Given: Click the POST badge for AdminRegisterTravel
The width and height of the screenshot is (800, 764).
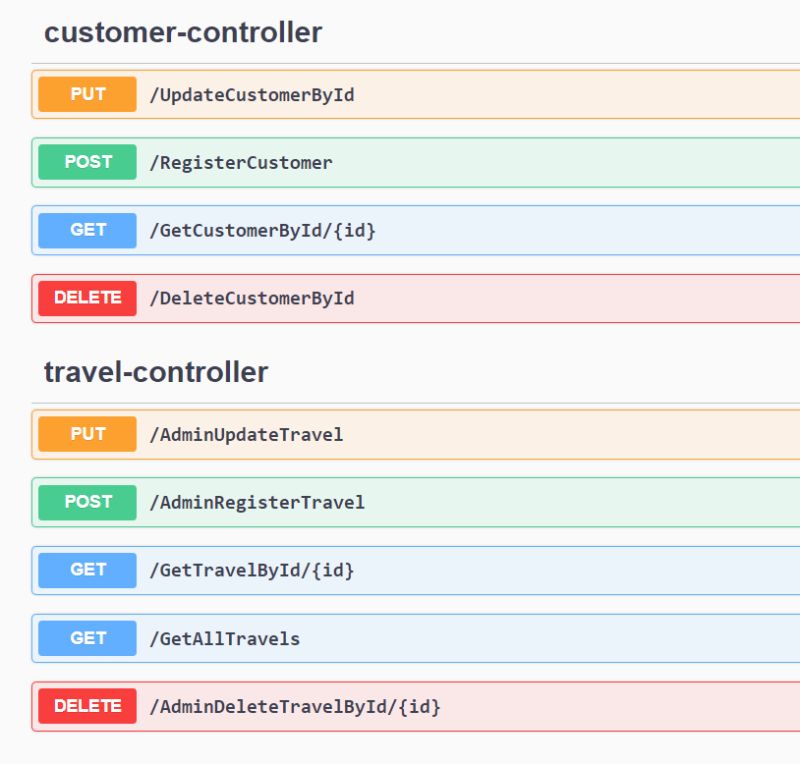Looking at the screenshot, I should 87,502.
